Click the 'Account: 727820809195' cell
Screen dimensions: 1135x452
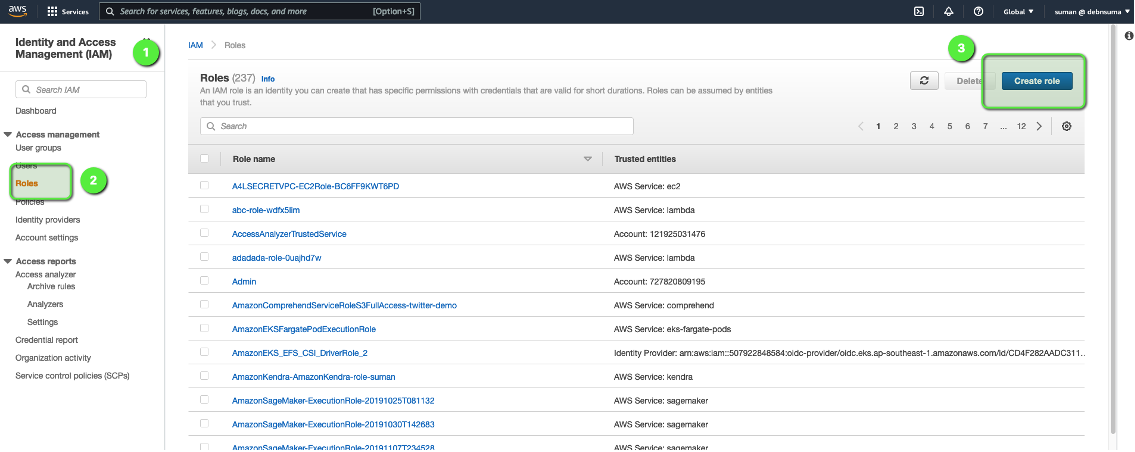659,281
